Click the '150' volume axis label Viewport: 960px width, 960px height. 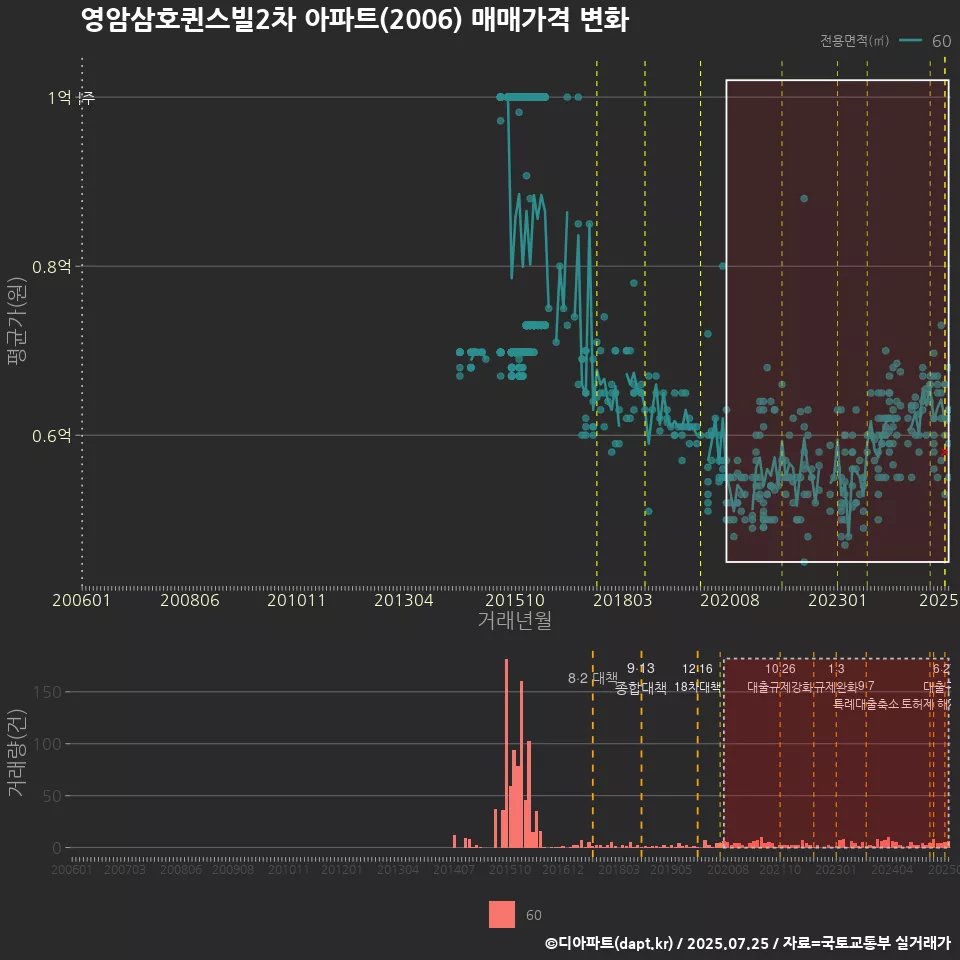click(x=47, y=692)
